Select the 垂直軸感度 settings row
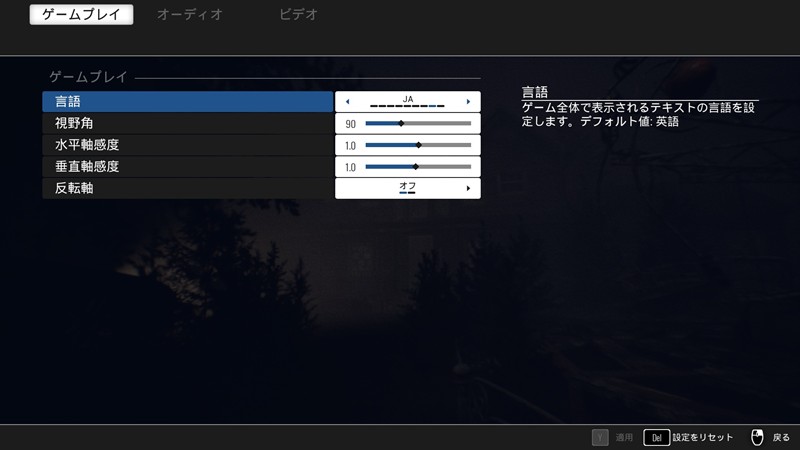The width and height of the screenshot is (800, 450). pyautogui.click(x=188, y=166)
